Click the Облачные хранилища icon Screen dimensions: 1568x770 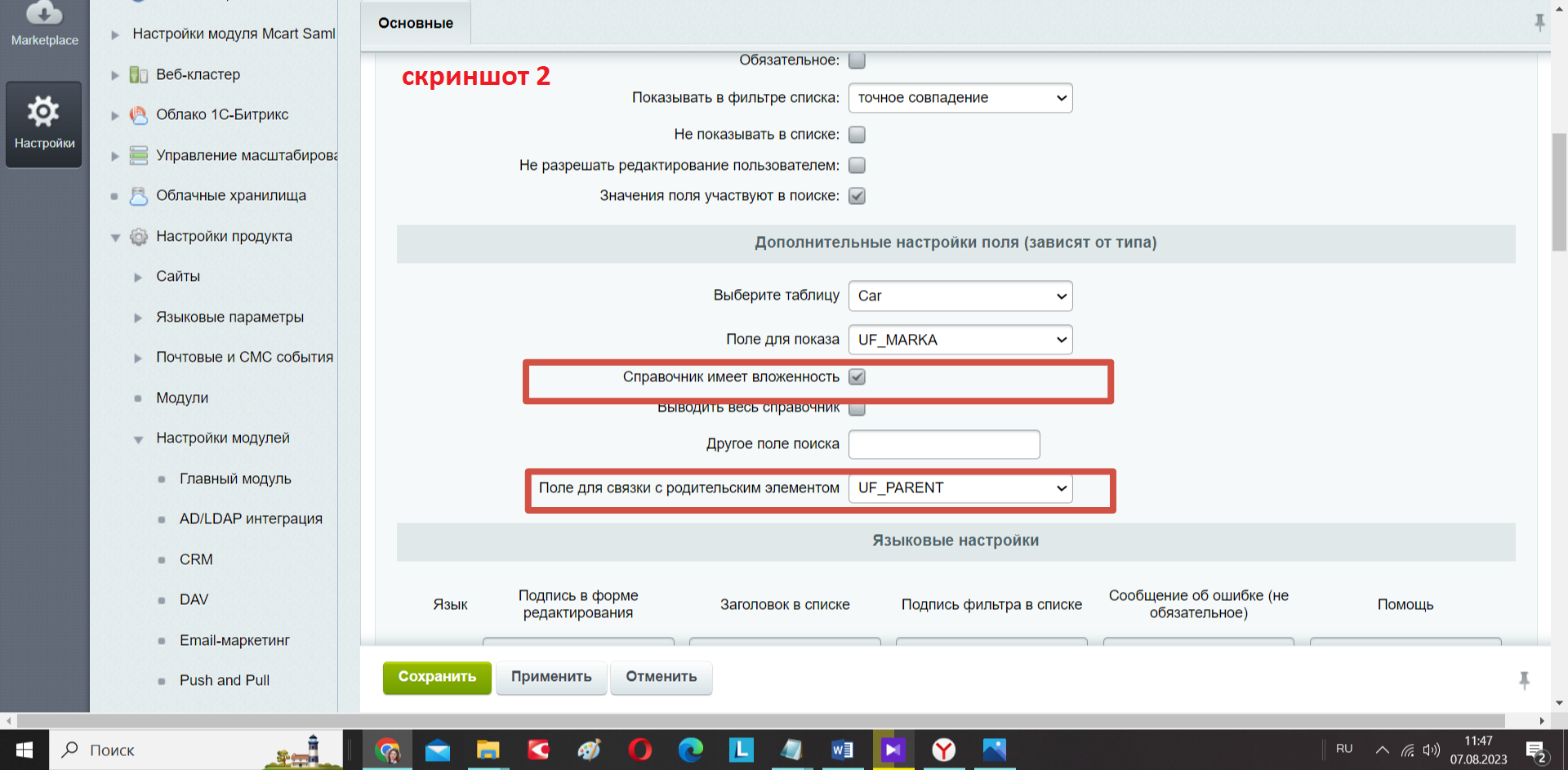click(x=139, y=196)
